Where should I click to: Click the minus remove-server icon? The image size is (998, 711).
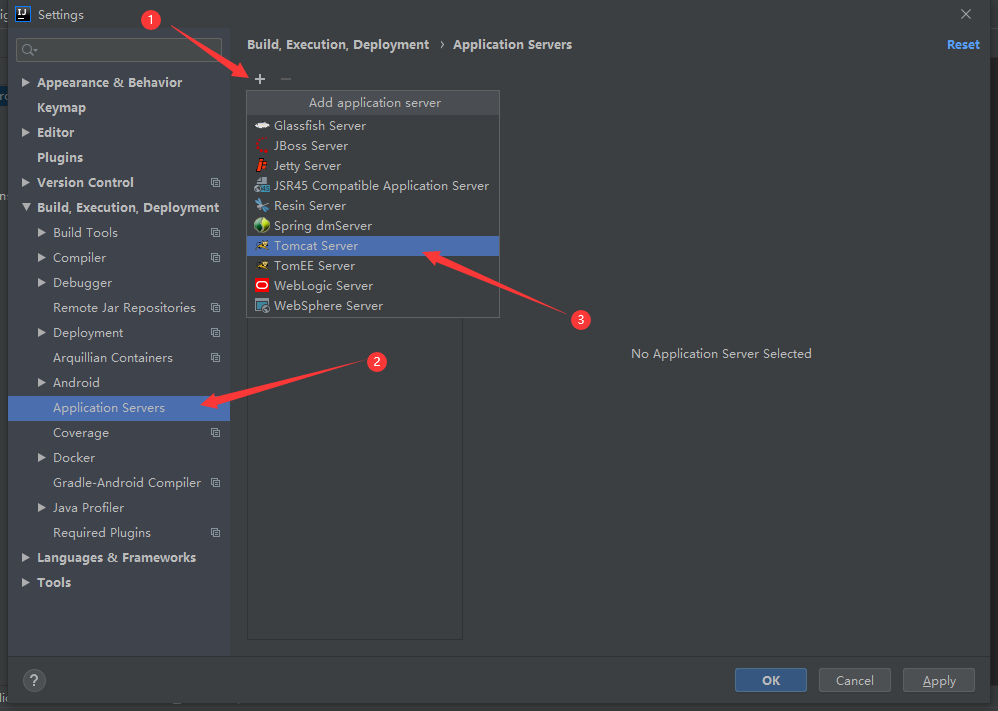pos(286,79)
